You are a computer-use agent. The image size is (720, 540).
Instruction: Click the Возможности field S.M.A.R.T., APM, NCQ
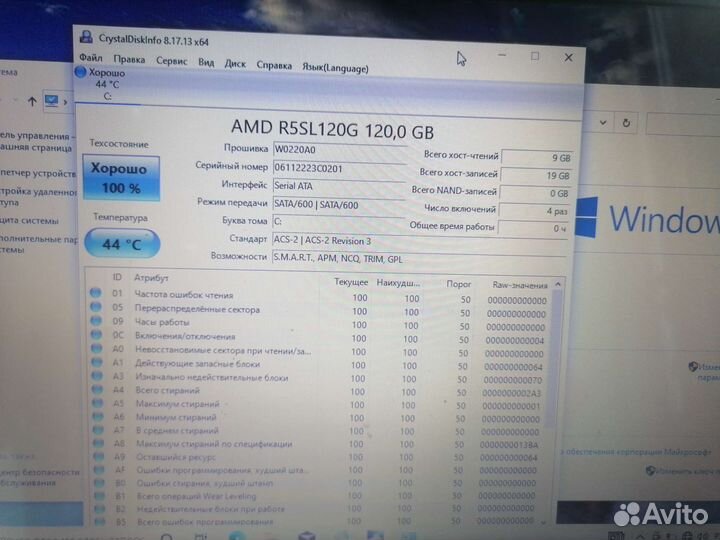(x=419, y=259)
